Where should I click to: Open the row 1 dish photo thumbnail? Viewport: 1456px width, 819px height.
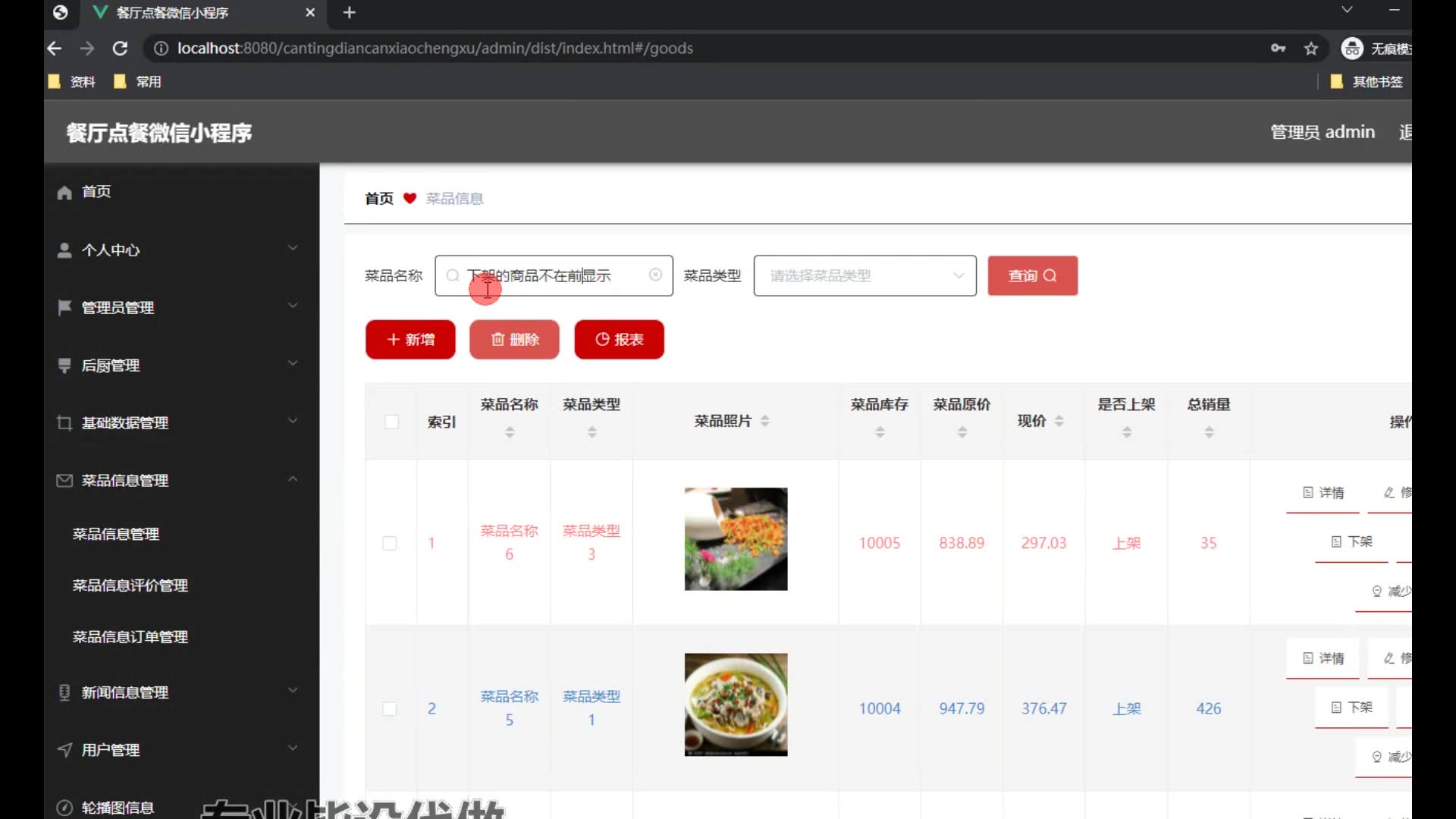pos(736,539)
